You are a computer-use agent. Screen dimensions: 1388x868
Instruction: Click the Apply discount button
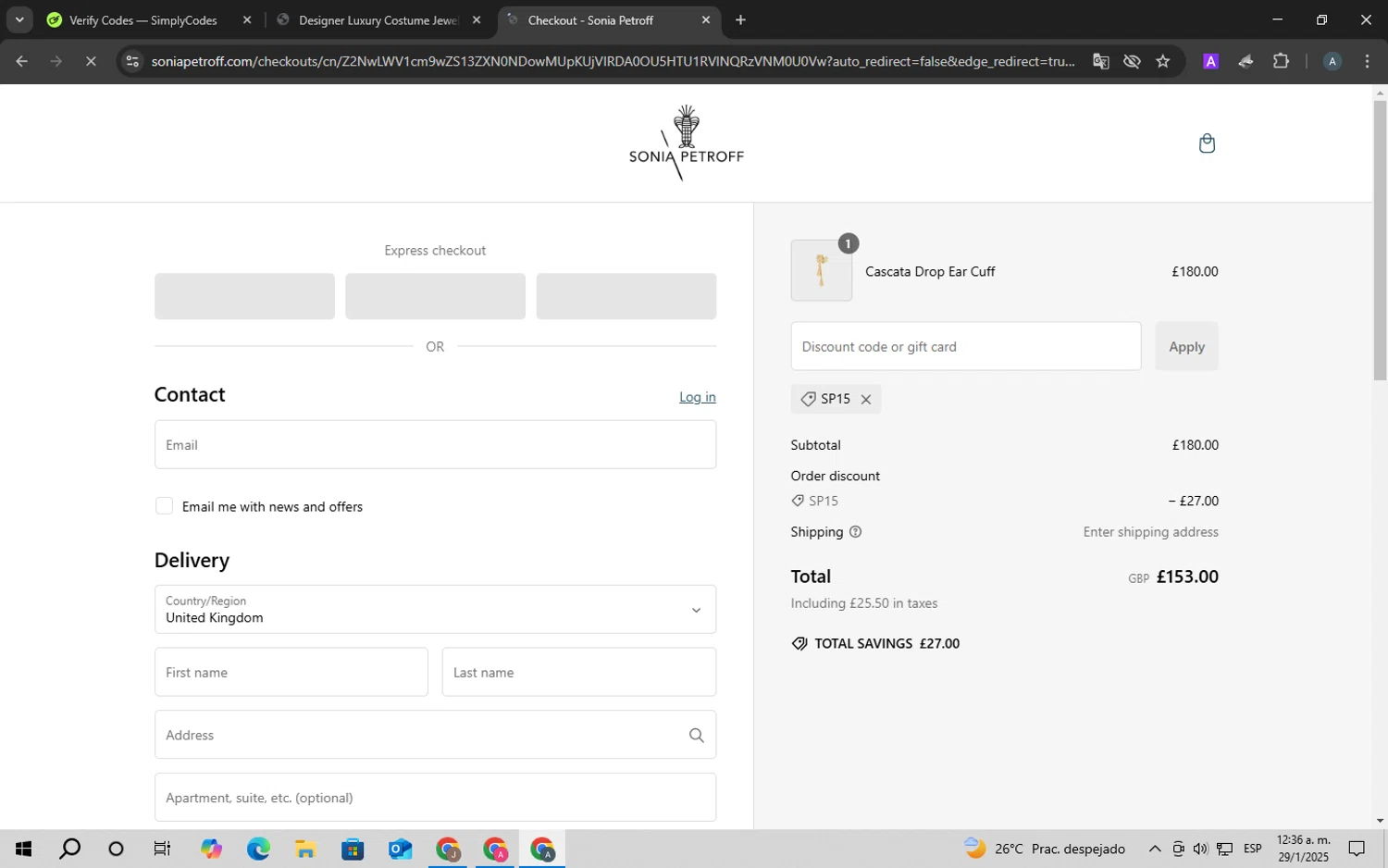click(x=1186, y=347)
